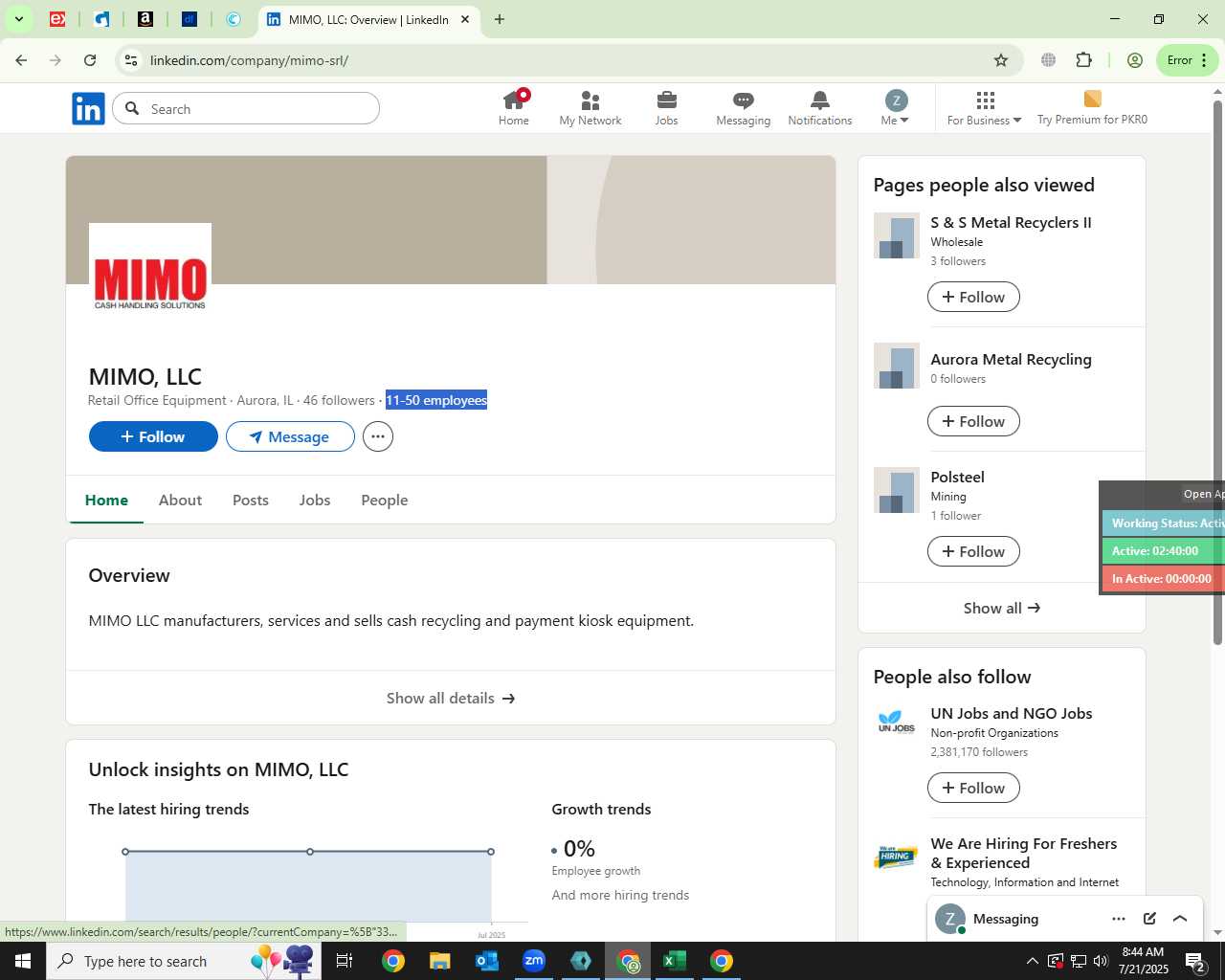
Task: Message MIMO, LLC
Action: 290,436
